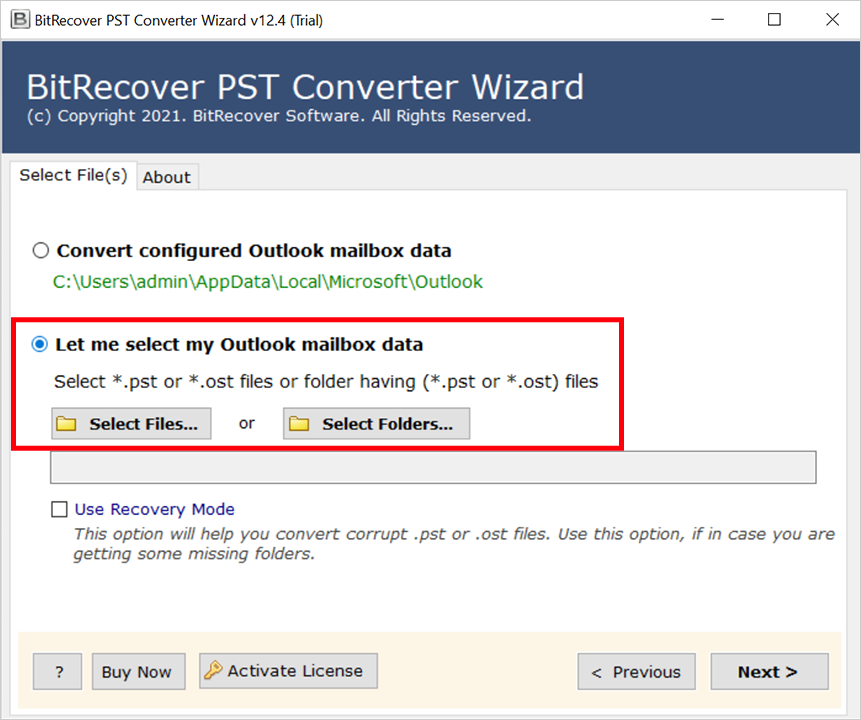861x720 pixels.
Task: Click the question mark help button
Action: (x=58, y=672)
